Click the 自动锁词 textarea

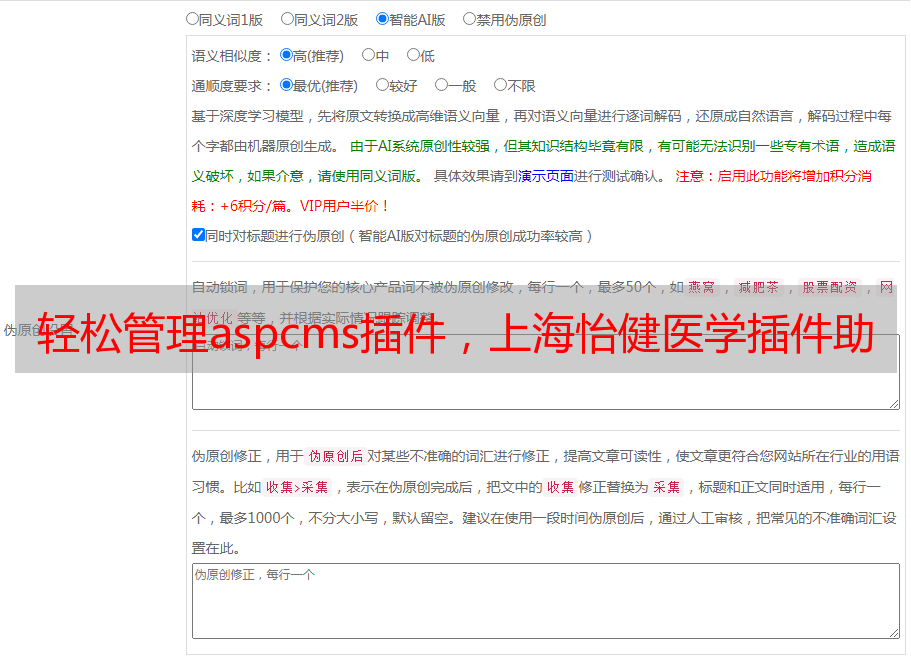click(546, 372)
